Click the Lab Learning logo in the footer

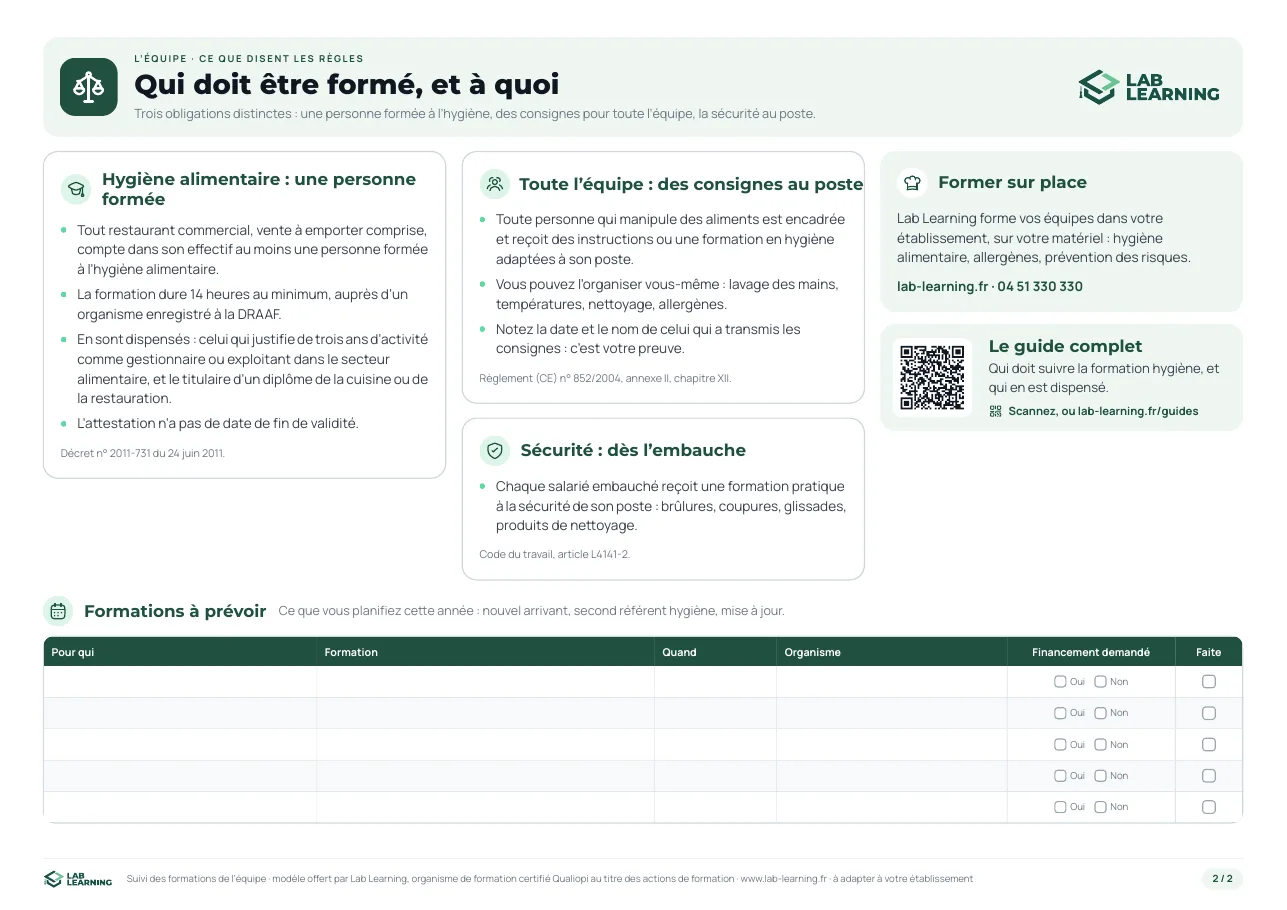[x=78, y=879]
